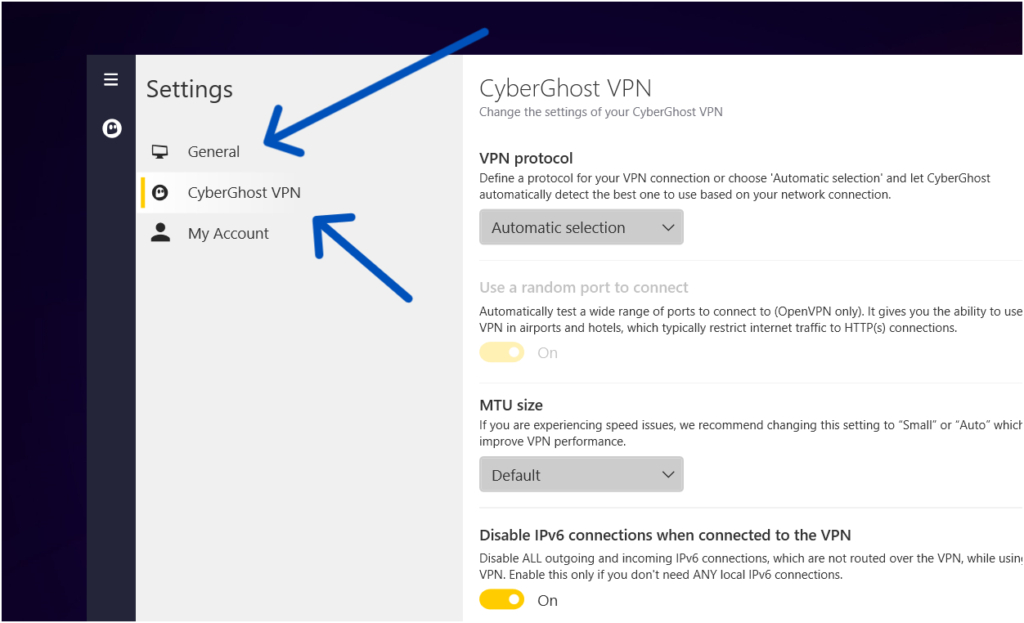The image size is (1024, 623).
Task: Expand the Automatic selection combo box
Action: (x=580, y=227)
